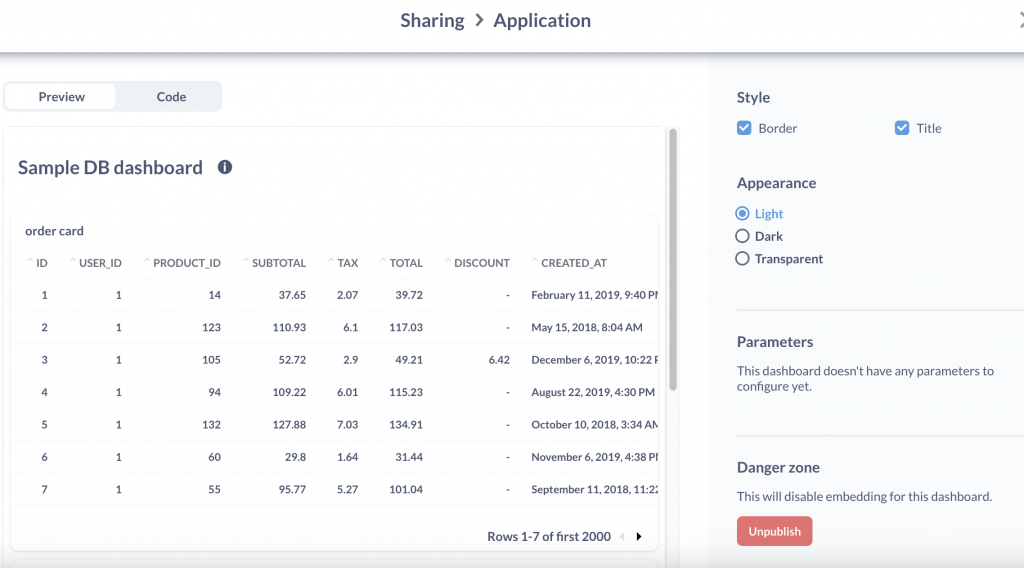Go to previous page of rows

[622, 537]
